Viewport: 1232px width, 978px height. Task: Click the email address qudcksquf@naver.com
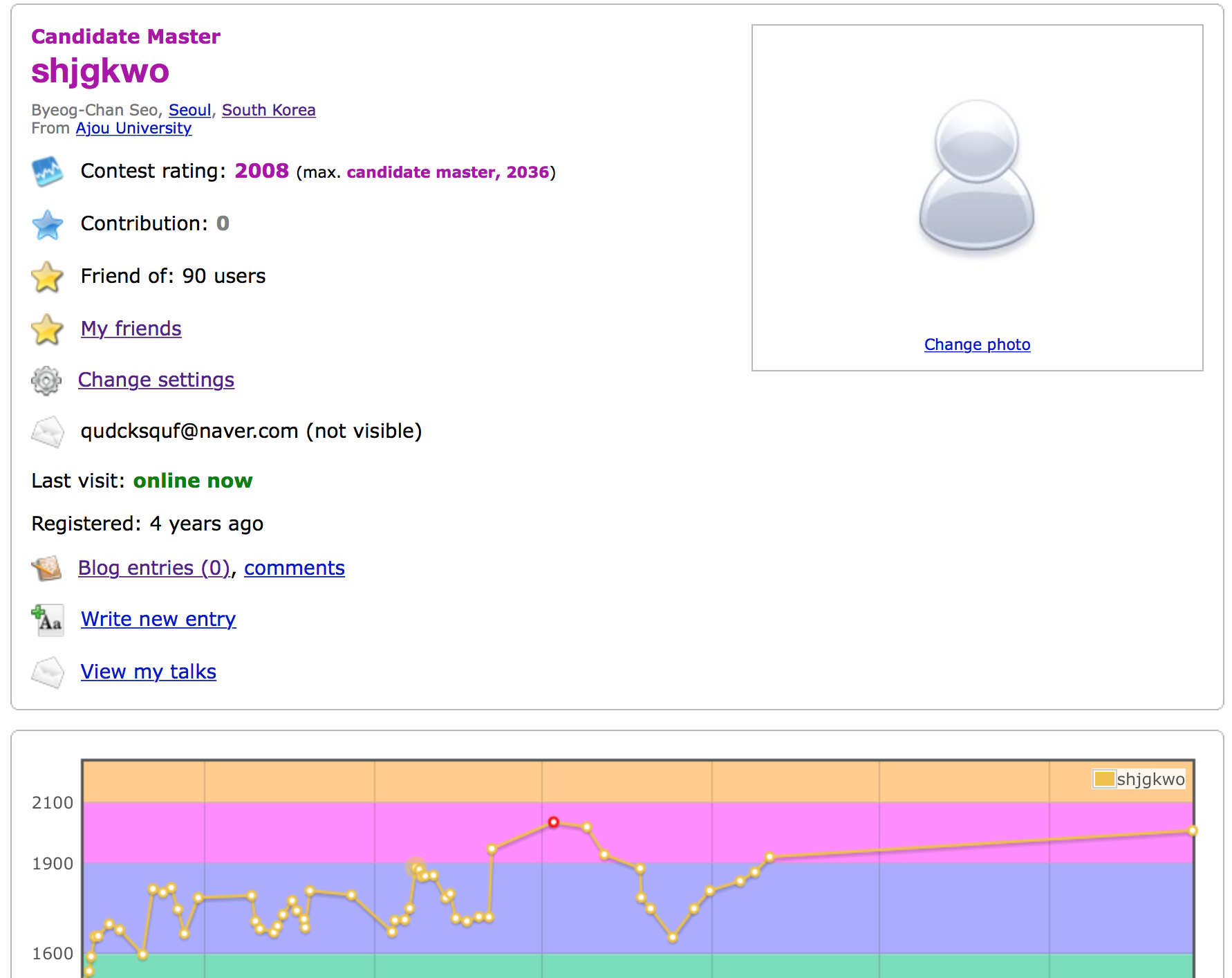pyautogui.click(x=189, y=431)
